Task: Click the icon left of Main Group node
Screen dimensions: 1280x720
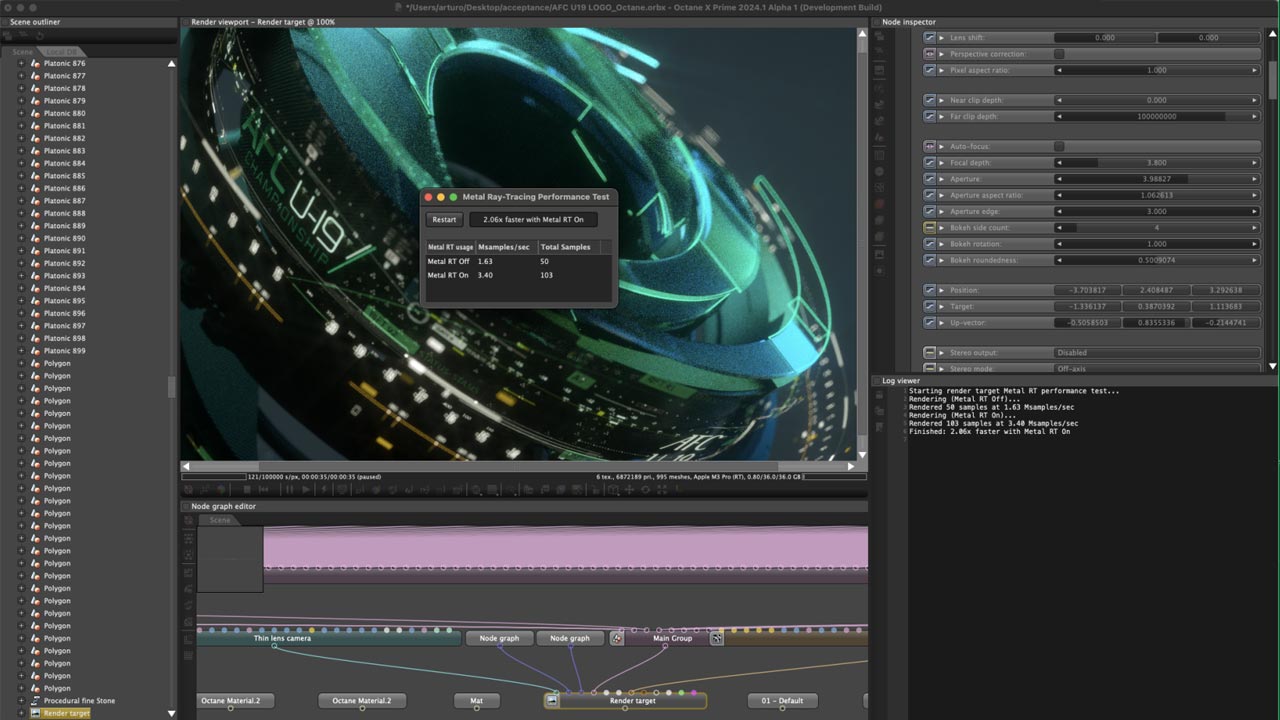Action: coord(617,638)
